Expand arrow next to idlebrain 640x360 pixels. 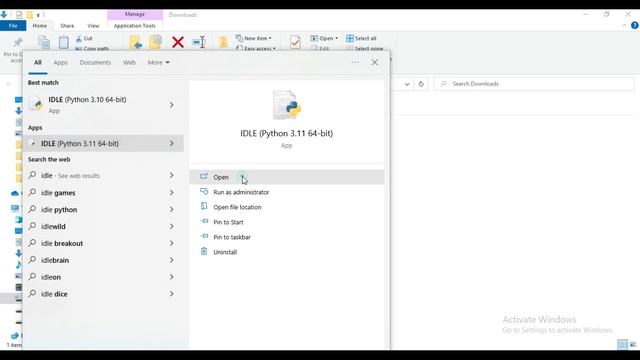[x=172, y=260]
